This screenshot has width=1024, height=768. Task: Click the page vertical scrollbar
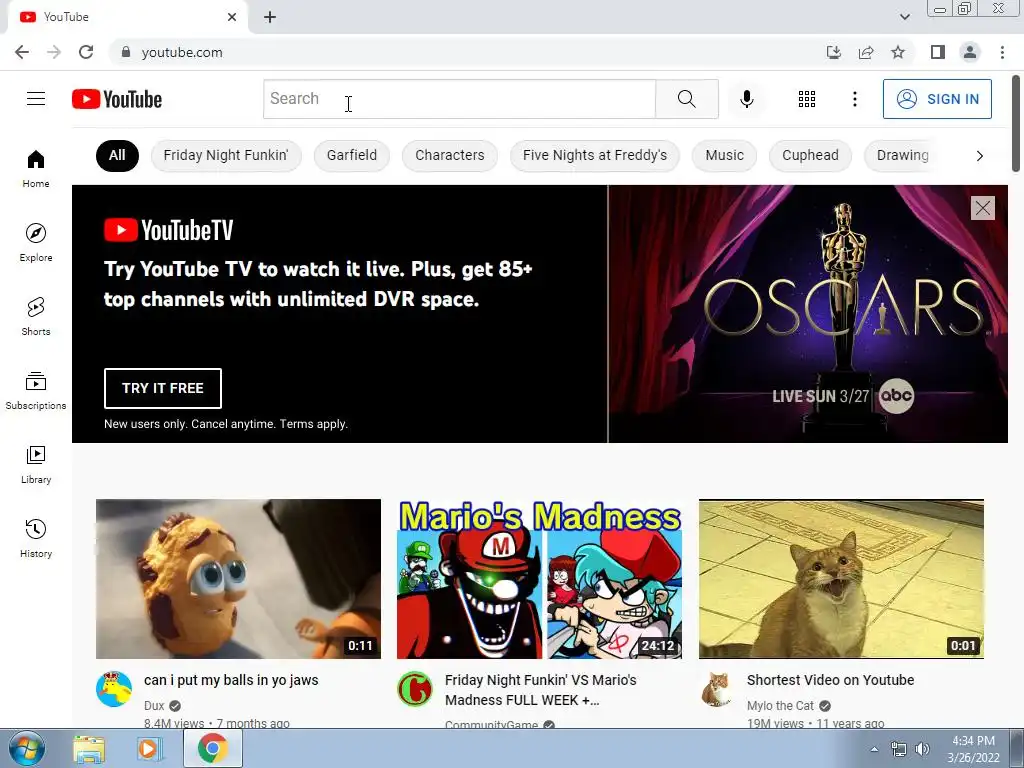[1016, 124]
